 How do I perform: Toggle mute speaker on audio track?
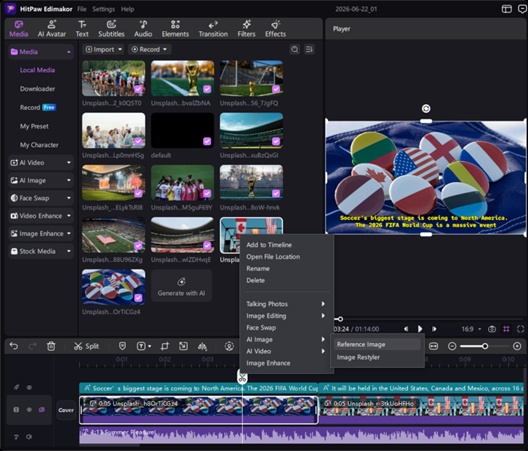click(29, 437)
